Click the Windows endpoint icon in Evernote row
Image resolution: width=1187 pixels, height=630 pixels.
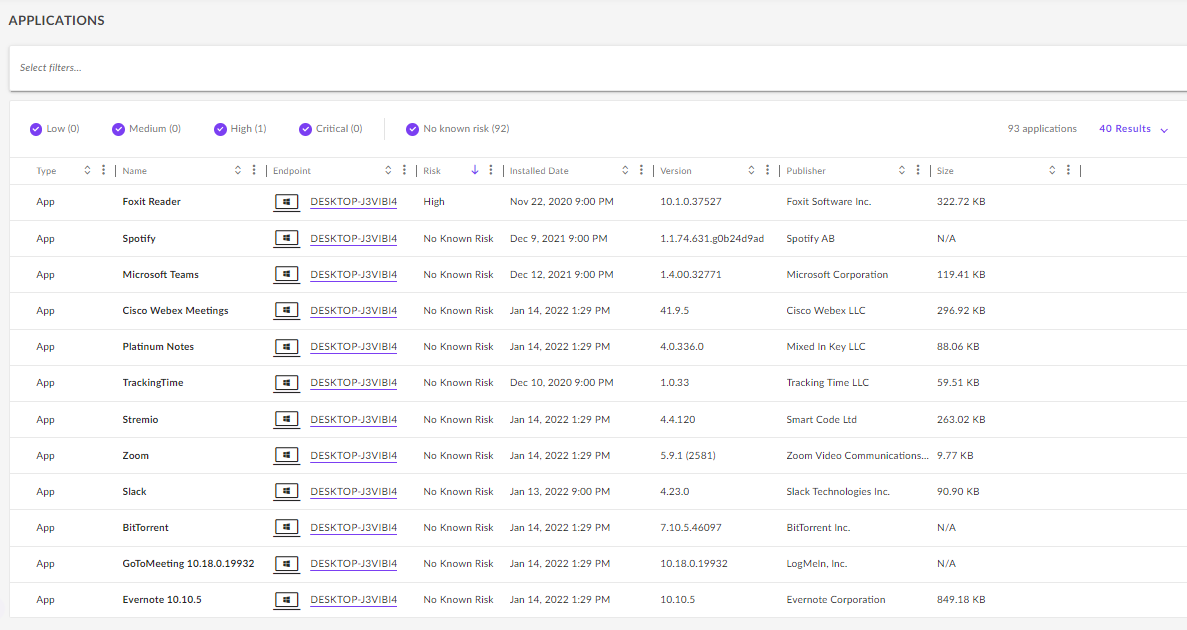coord(286,600)
